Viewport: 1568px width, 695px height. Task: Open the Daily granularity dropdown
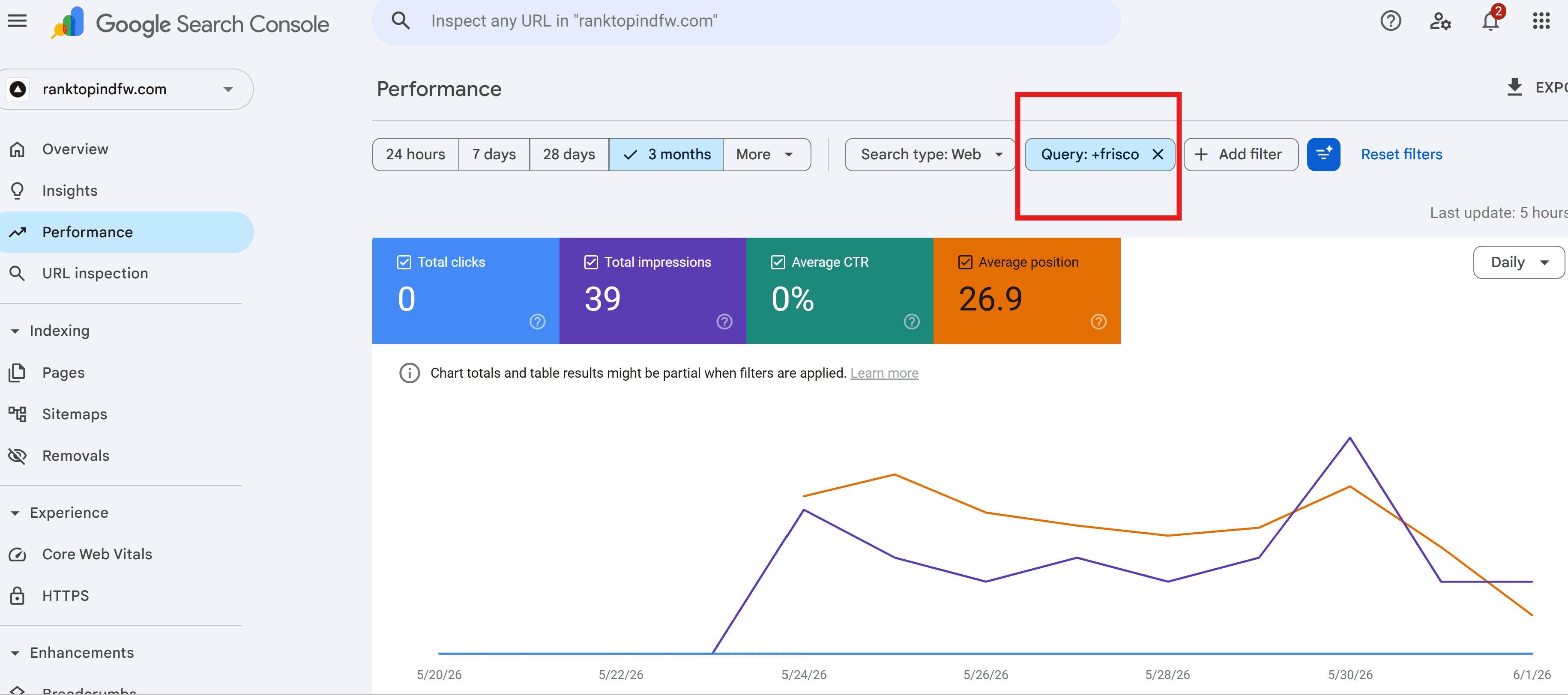coord(1519,262)
